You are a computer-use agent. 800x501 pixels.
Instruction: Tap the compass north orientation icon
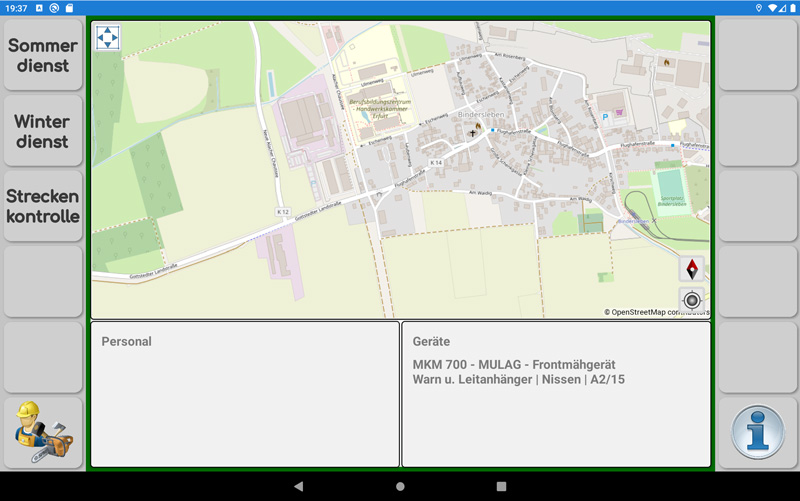point(692,269)
